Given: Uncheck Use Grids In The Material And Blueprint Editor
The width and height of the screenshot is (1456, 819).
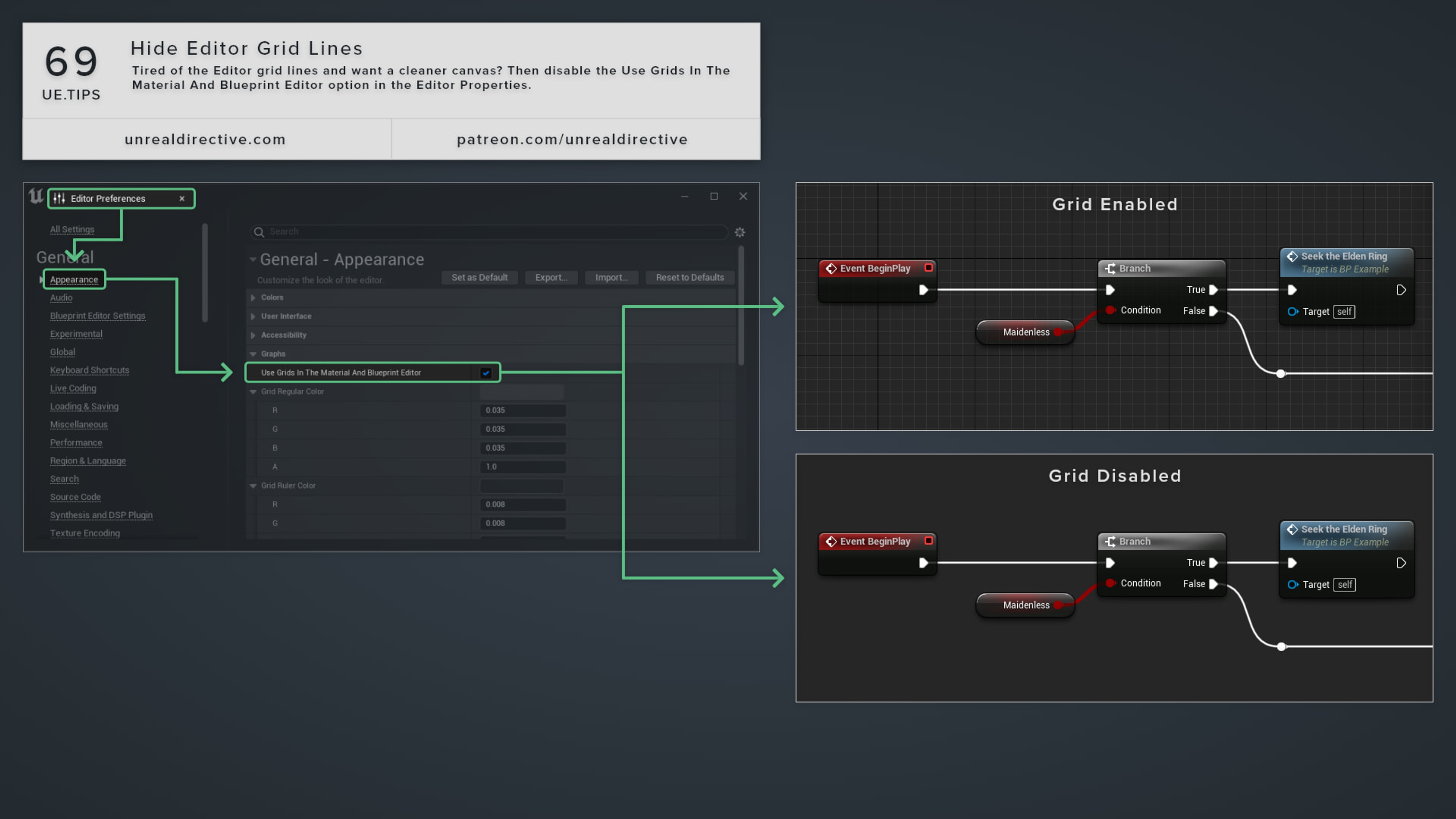Looking at the screenshot, I should [486, 372].
